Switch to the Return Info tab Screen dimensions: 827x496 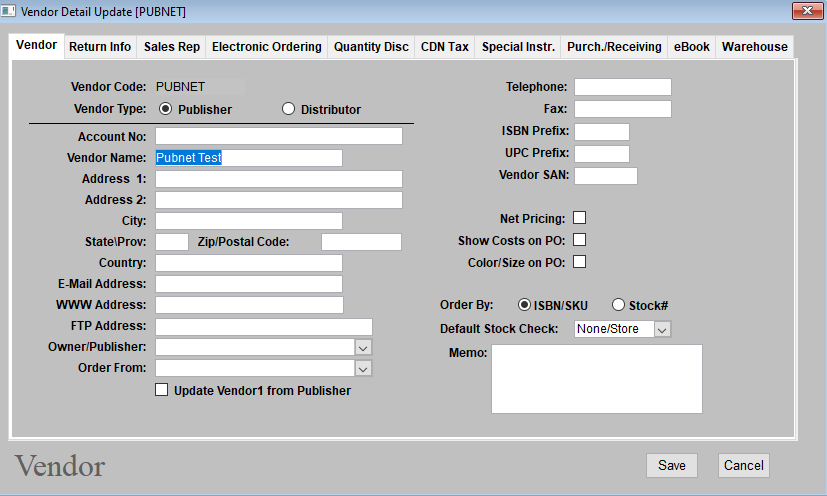(x=100, y=47)
